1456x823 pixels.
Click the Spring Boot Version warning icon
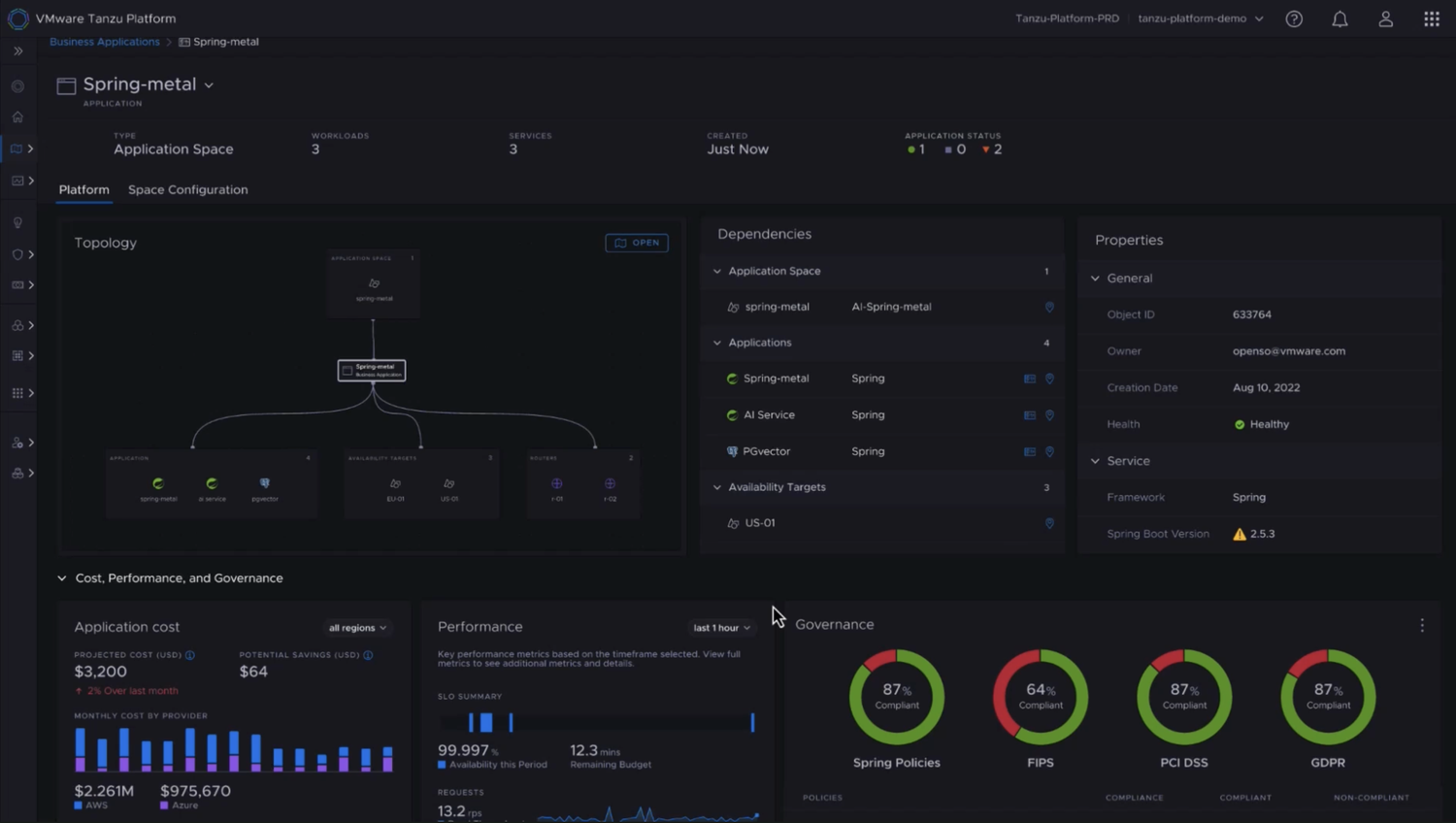click(1240, 534)
